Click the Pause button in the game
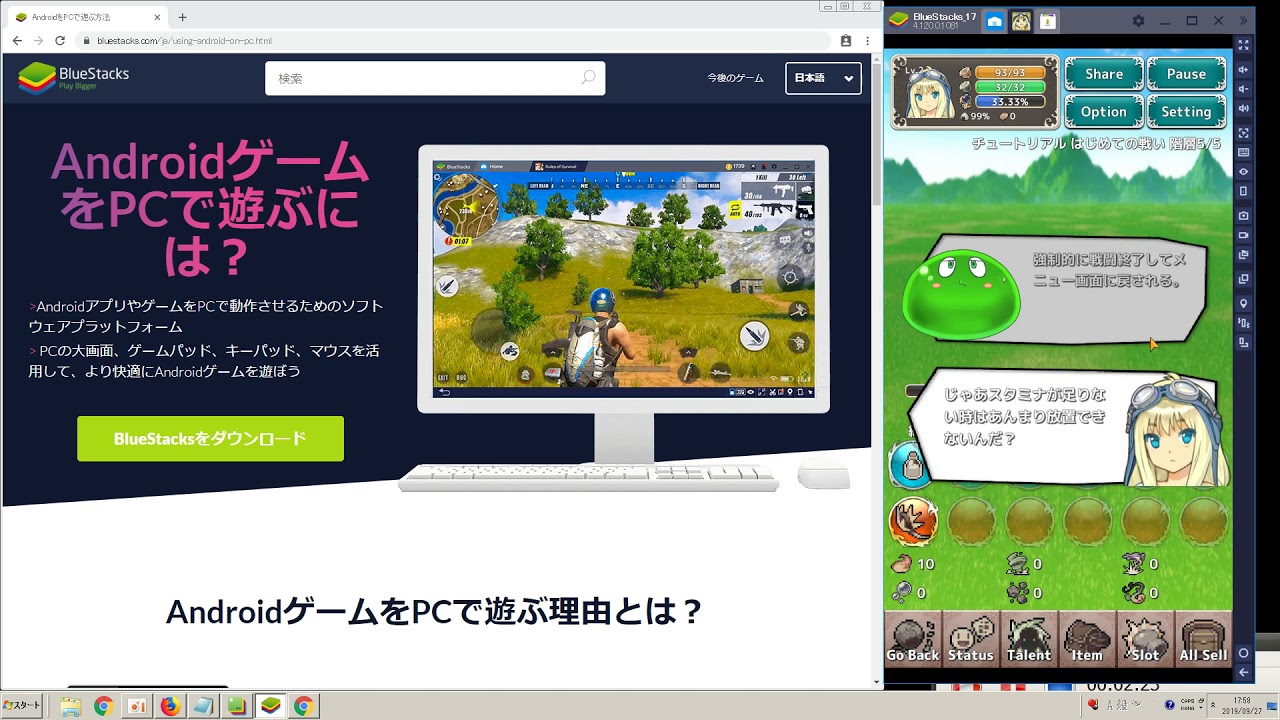This screenshot has width=1280, height=720. (x=1186, y=74)
